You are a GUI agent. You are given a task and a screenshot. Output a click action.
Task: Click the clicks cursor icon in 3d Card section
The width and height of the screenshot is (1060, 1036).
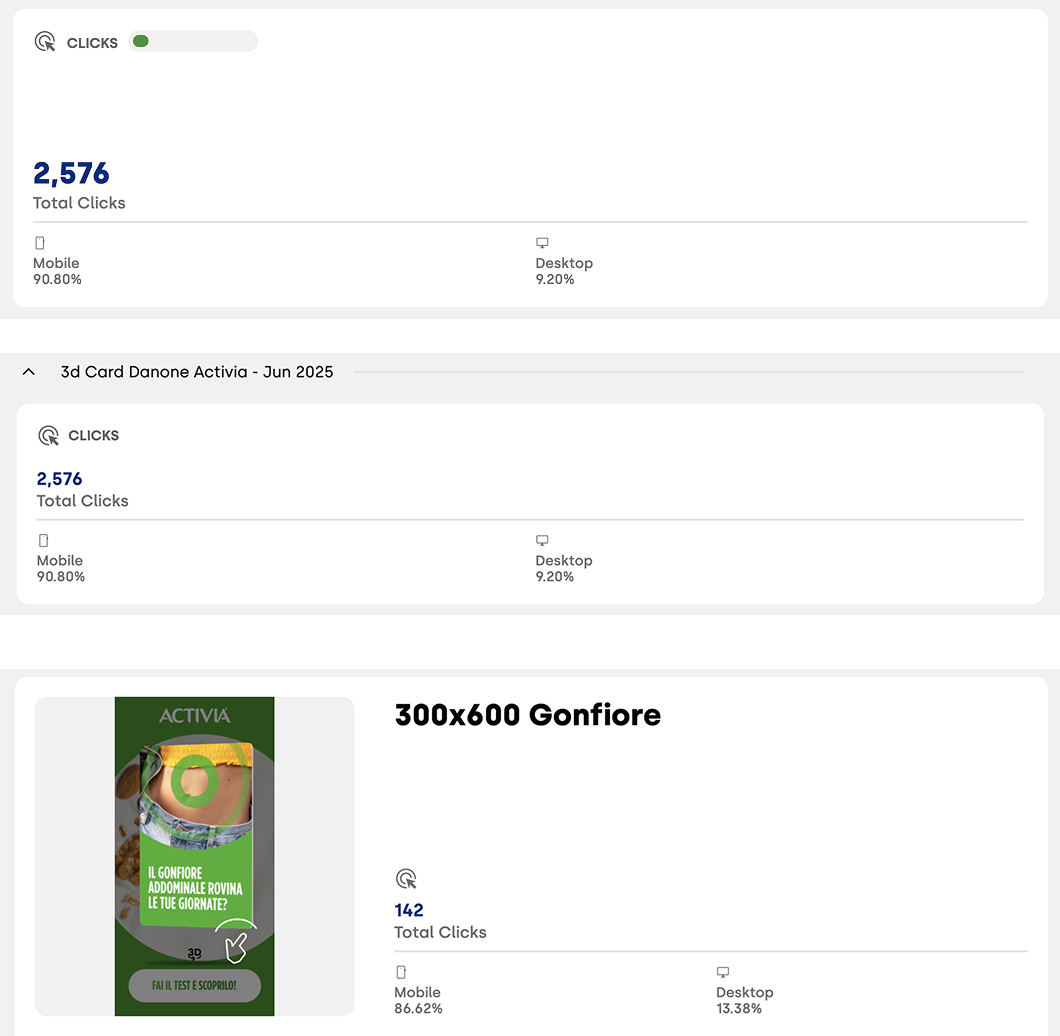pos(49,435)
